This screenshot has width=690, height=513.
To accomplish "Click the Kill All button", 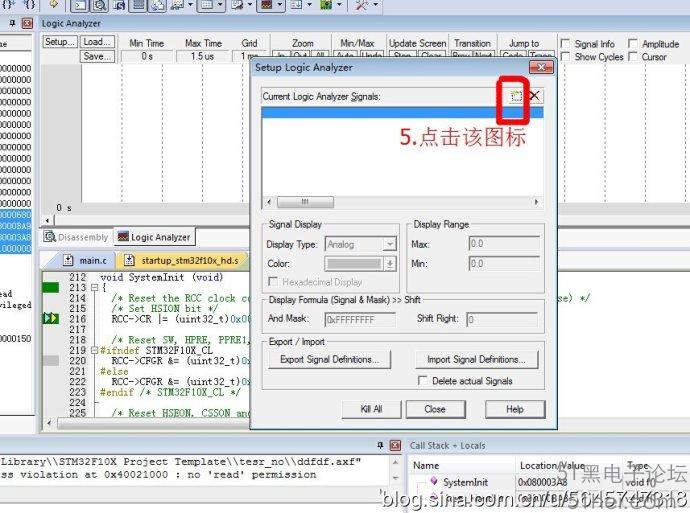I will 371,409.
